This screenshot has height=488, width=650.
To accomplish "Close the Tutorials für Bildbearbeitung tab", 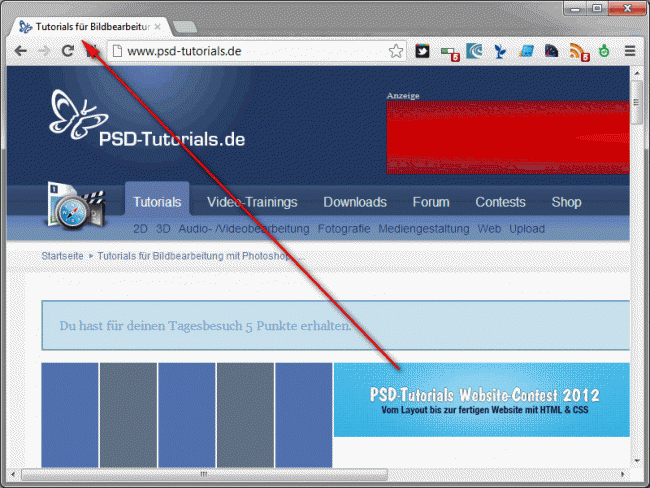I will [158, 27].
